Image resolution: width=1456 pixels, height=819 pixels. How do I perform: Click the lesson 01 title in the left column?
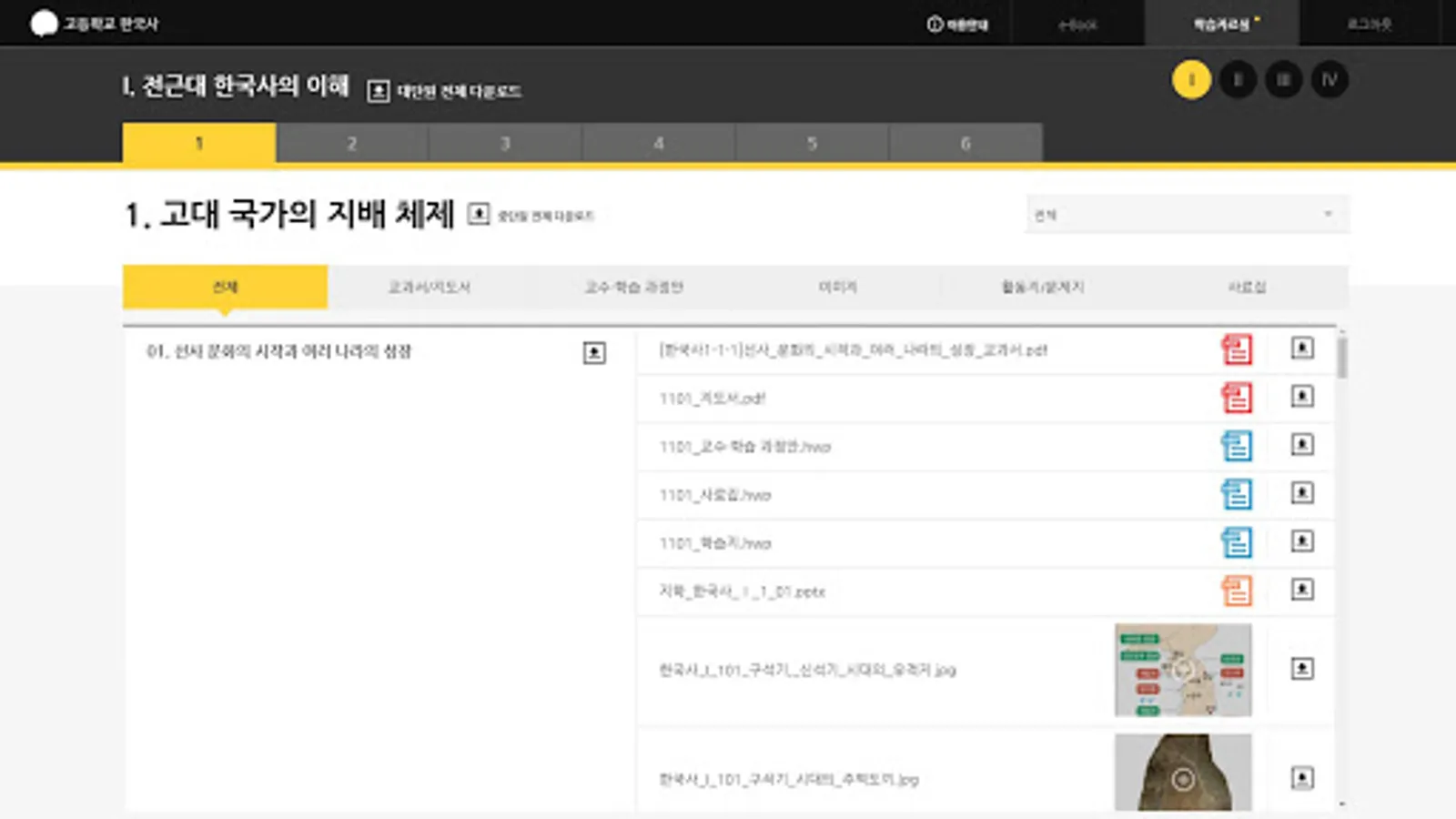tap(279, 351)
